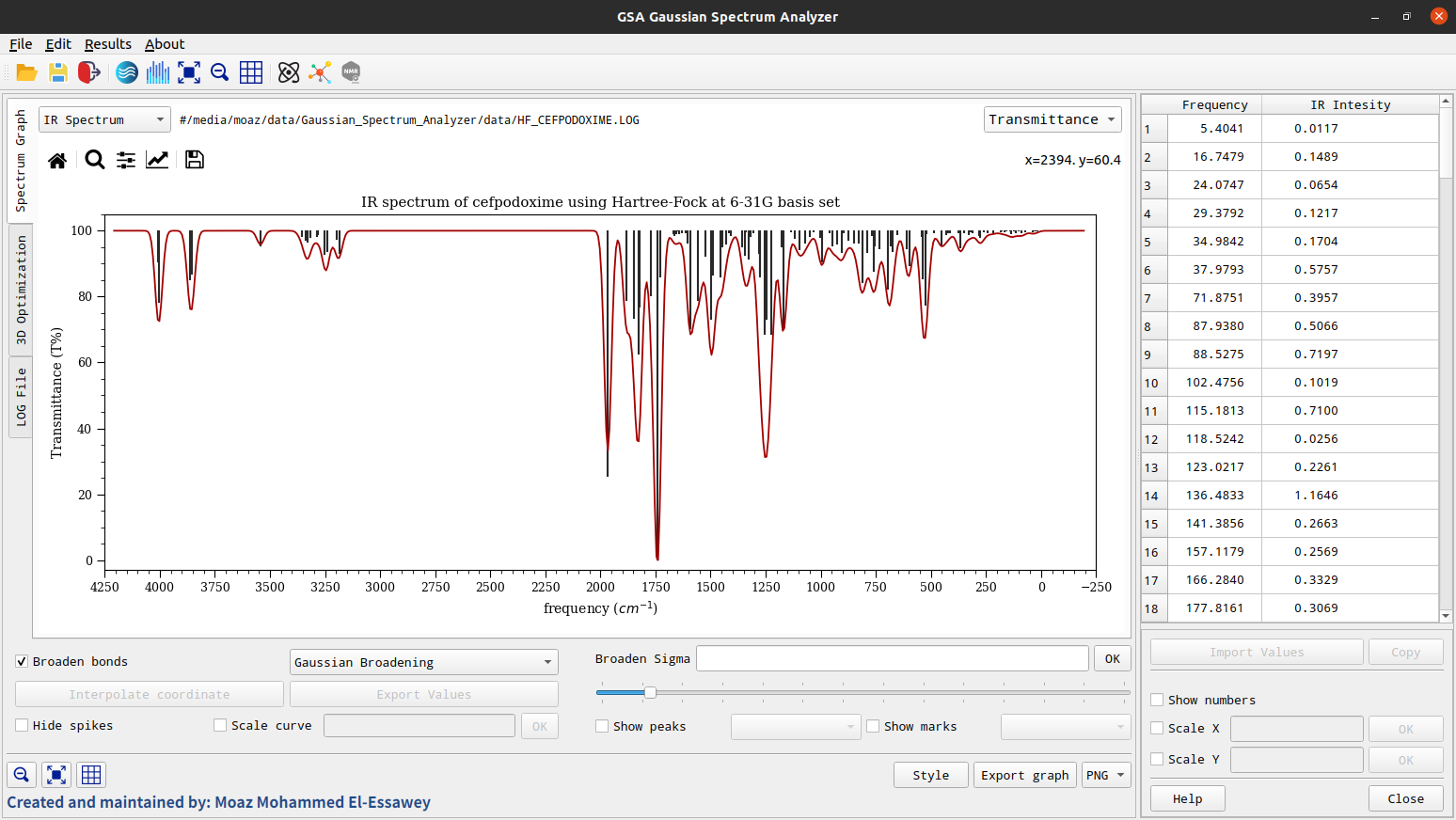Open a file using the folder icon

[26, 72]
